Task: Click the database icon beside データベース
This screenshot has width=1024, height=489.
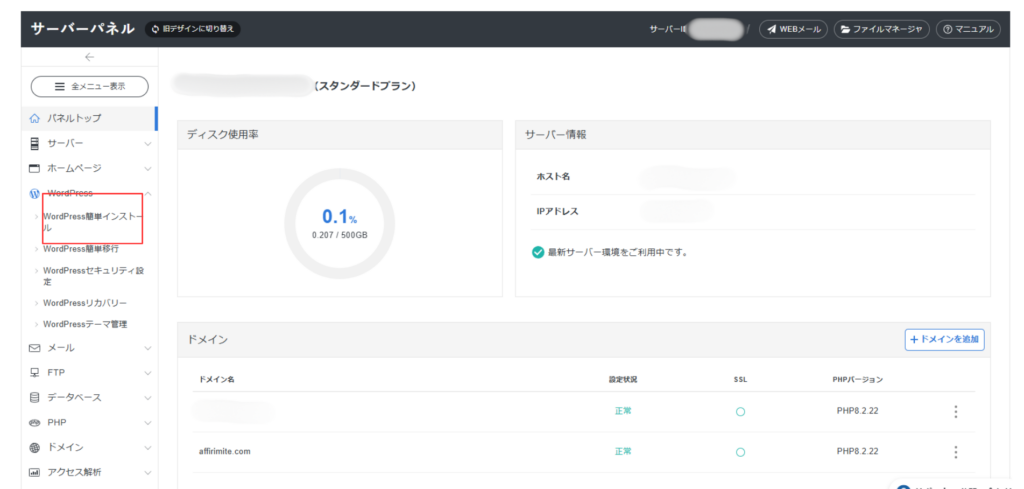Action: tap(35, 398)
